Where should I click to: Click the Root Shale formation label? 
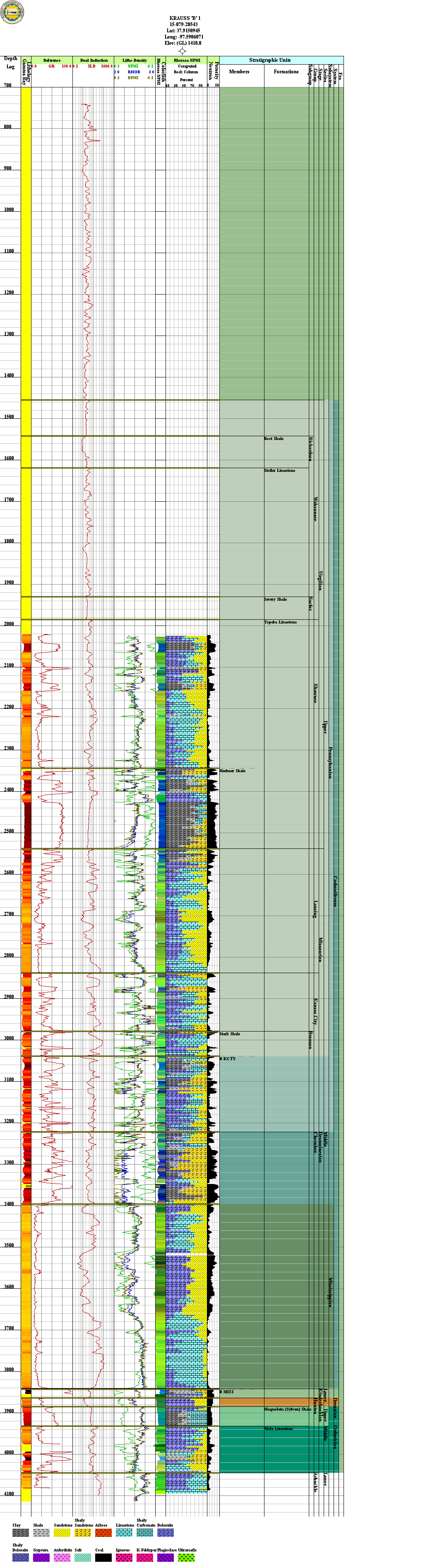point(274,438)
